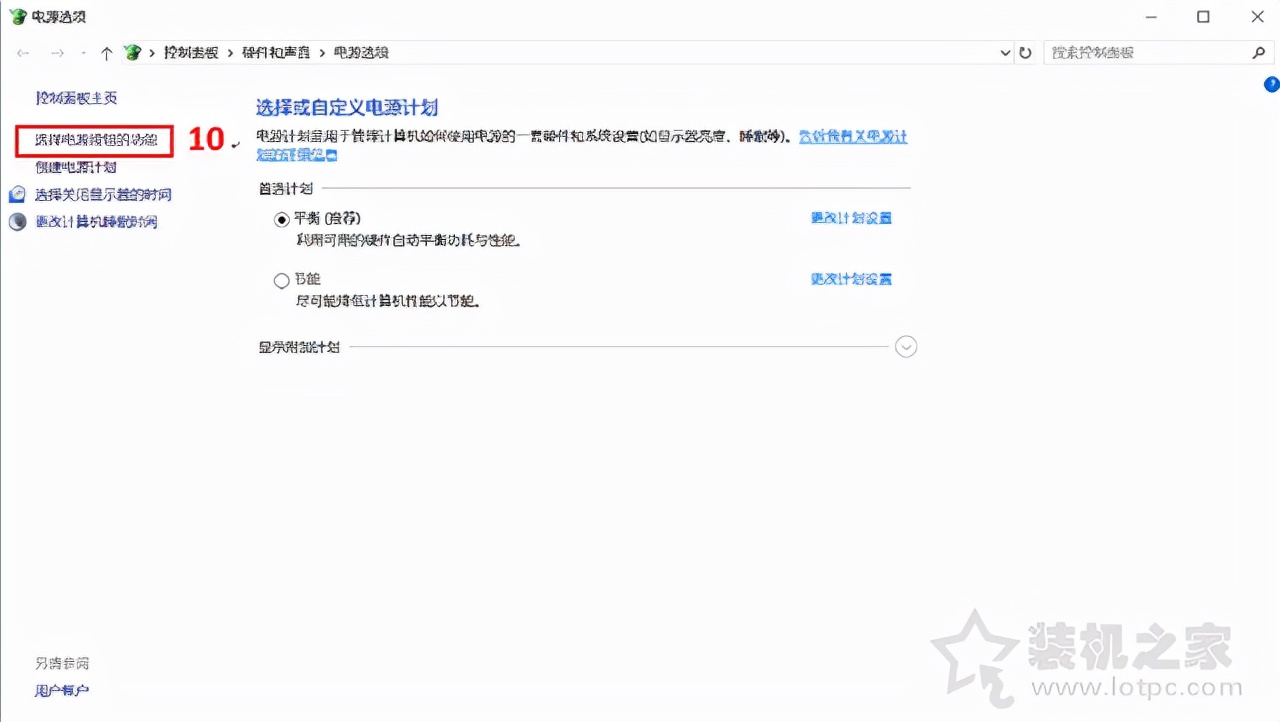Navigate to 硬件和声音 in the breadcrumb
Viewport: 1280px width, 722px height.
275,52
